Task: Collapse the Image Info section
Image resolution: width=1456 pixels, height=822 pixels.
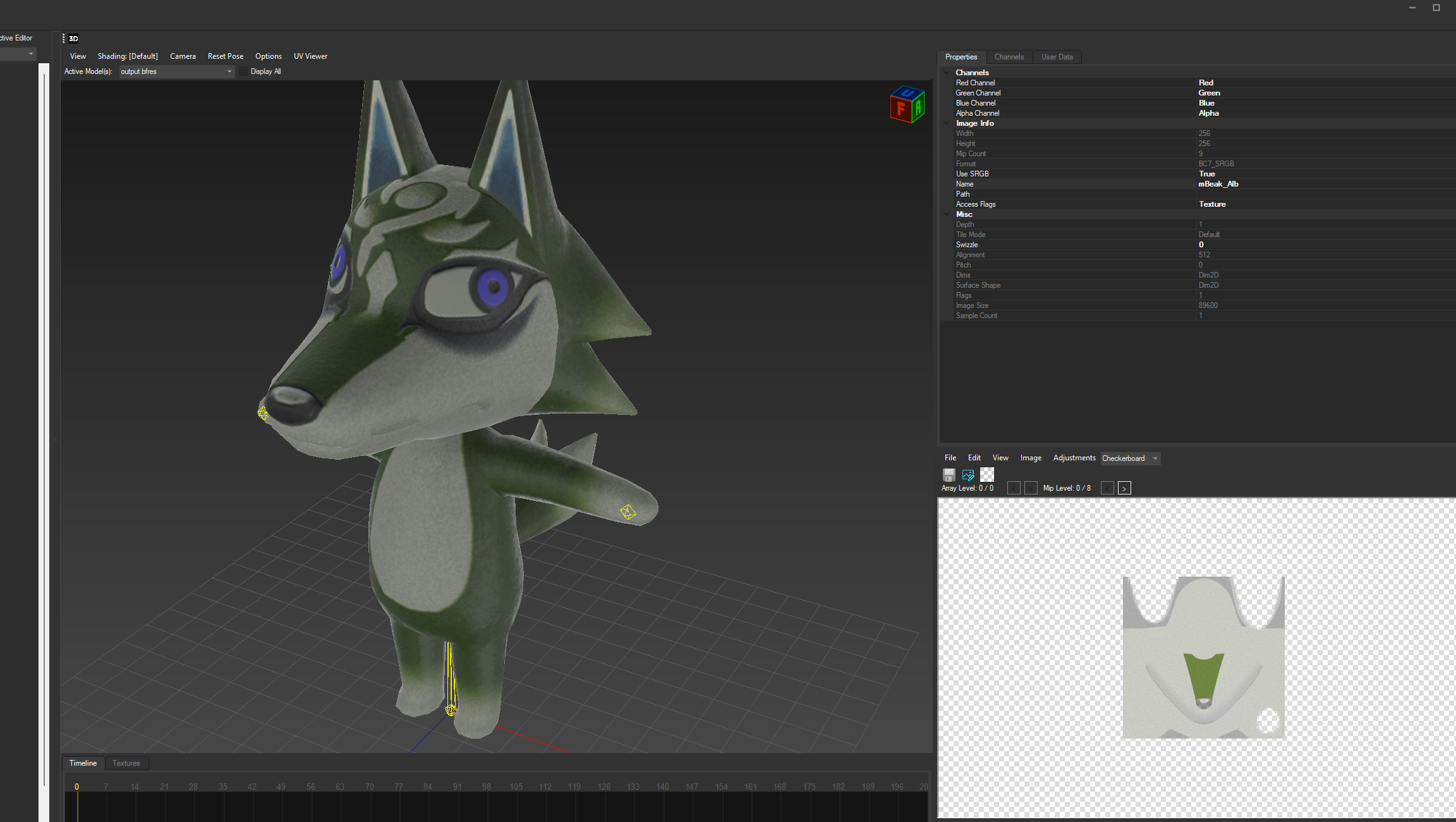Action: pyautogui.click(x=946, y=123)
